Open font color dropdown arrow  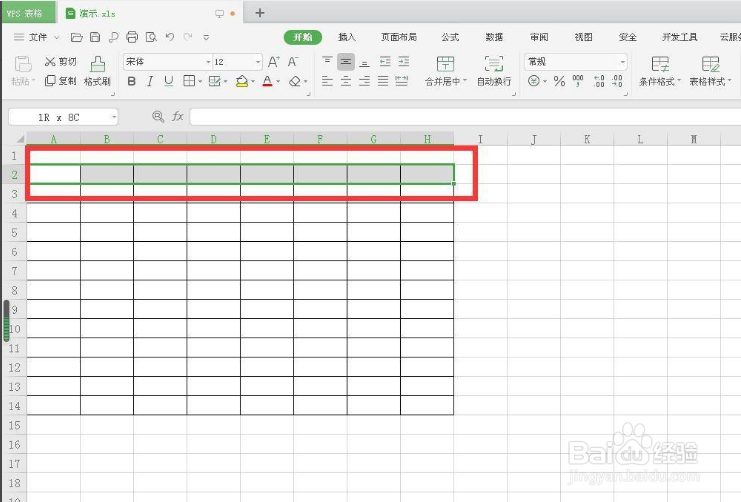point(278,82)
